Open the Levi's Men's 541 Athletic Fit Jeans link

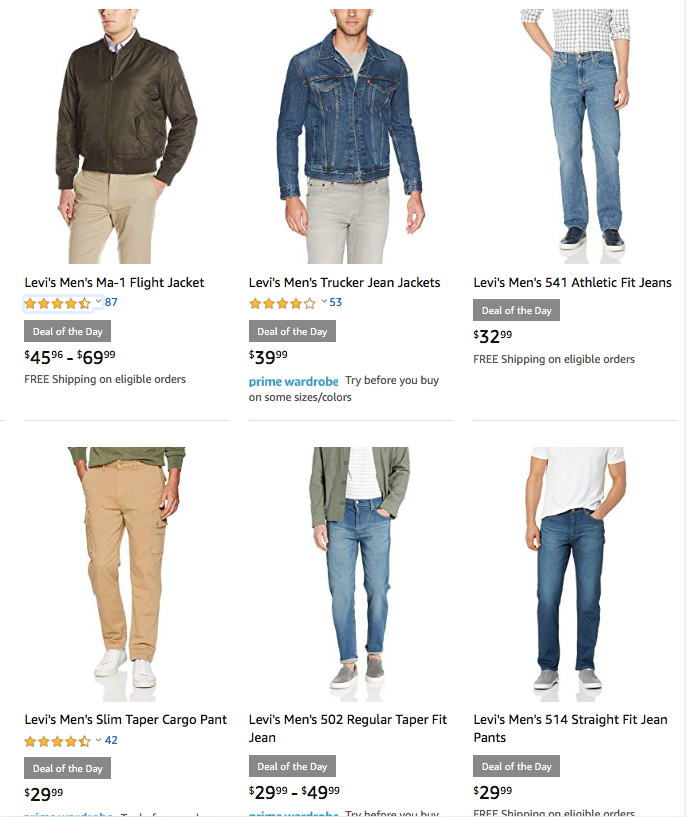(x=572, y=283)
